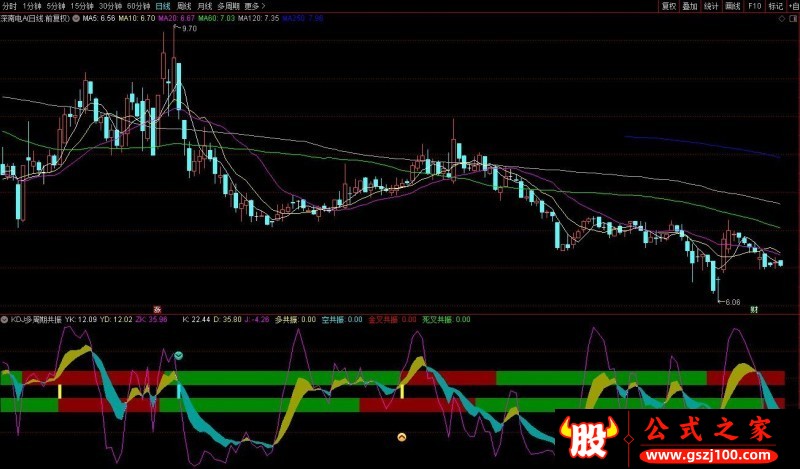Click the D: 35.80 indicator value
This screenshot has width=800, height=469.
pos(228,320)
